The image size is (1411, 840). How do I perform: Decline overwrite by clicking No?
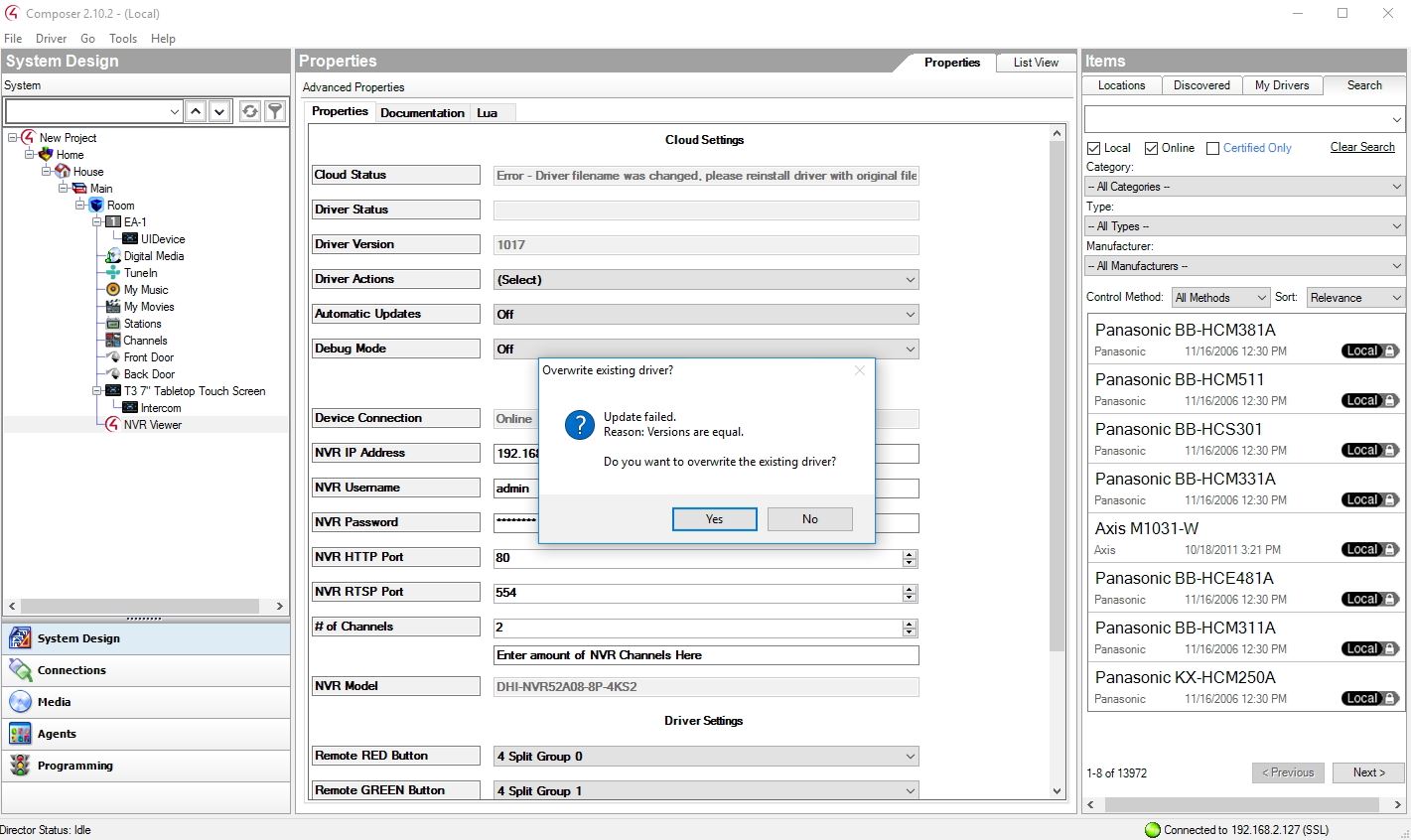[x=810, y=519]
